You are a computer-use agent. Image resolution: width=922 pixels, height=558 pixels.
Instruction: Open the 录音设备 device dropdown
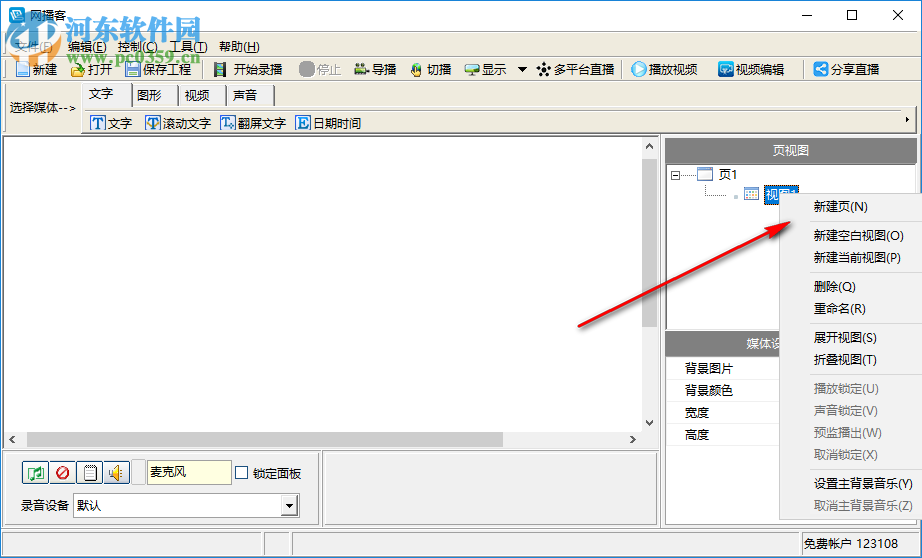289,506
